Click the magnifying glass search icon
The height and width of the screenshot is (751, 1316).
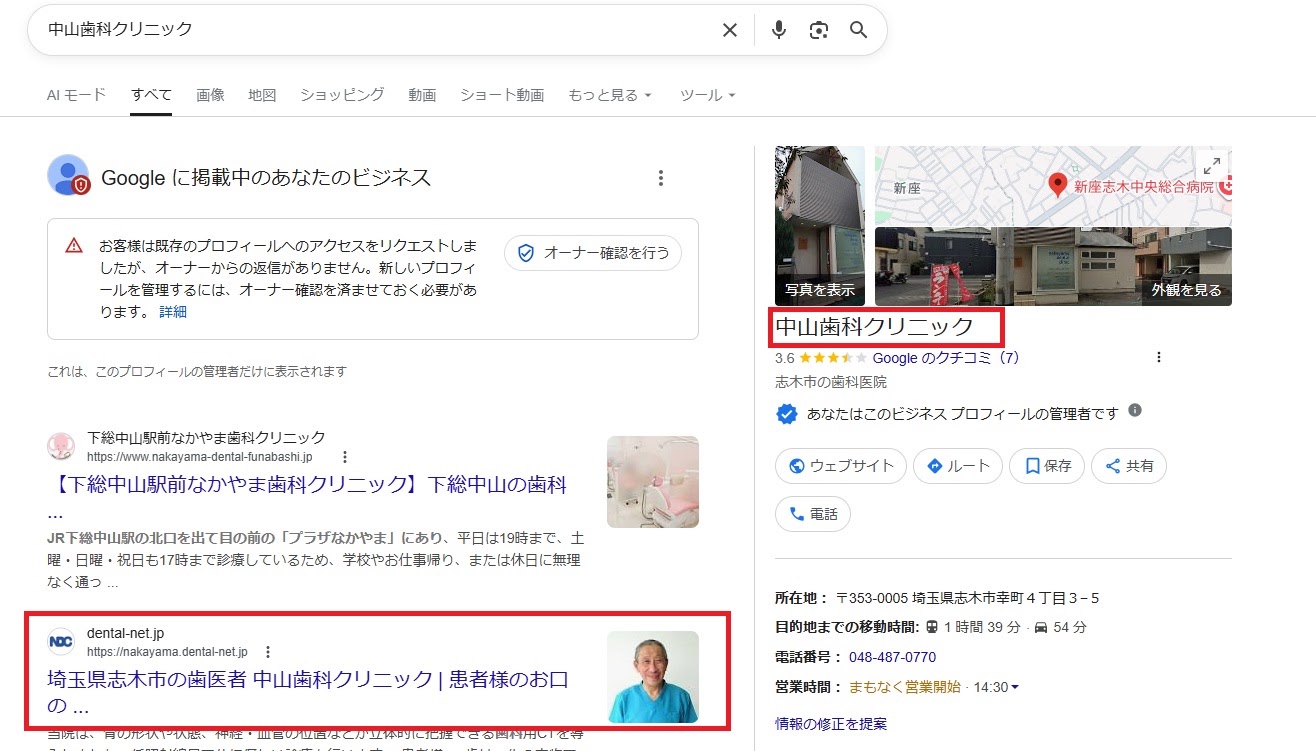click(858, 30)
